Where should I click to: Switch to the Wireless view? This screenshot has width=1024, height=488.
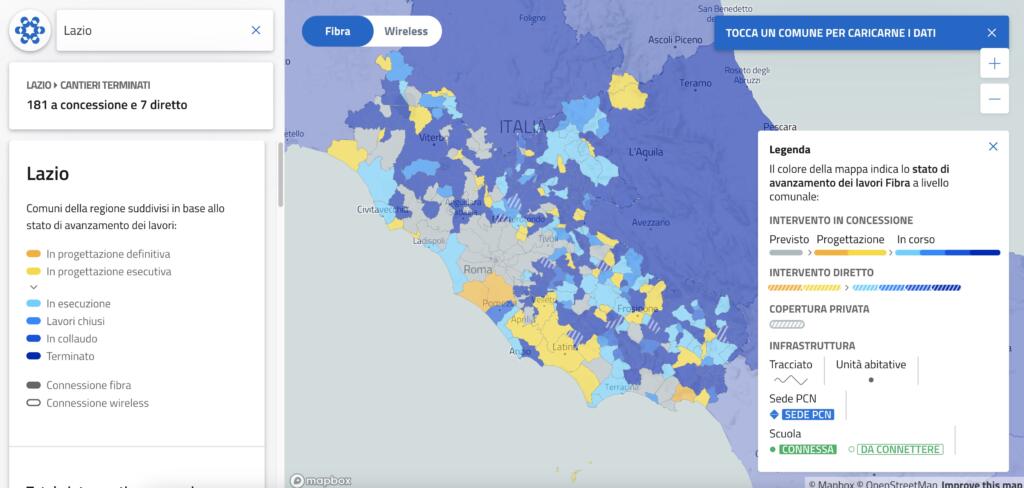tap(405, 31)
